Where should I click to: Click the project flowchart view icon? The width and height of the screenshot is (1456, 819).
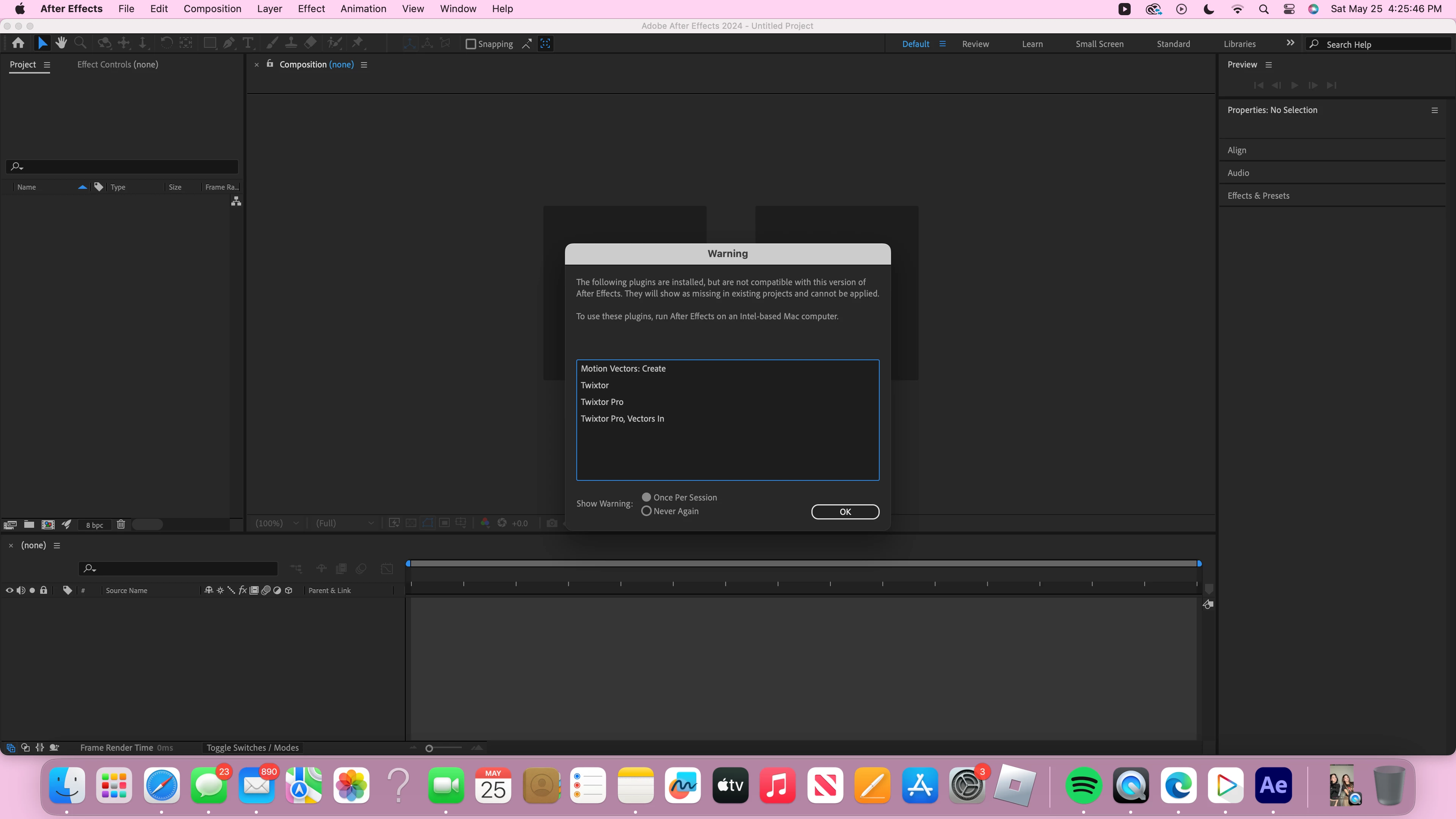(x=236, y=201)
